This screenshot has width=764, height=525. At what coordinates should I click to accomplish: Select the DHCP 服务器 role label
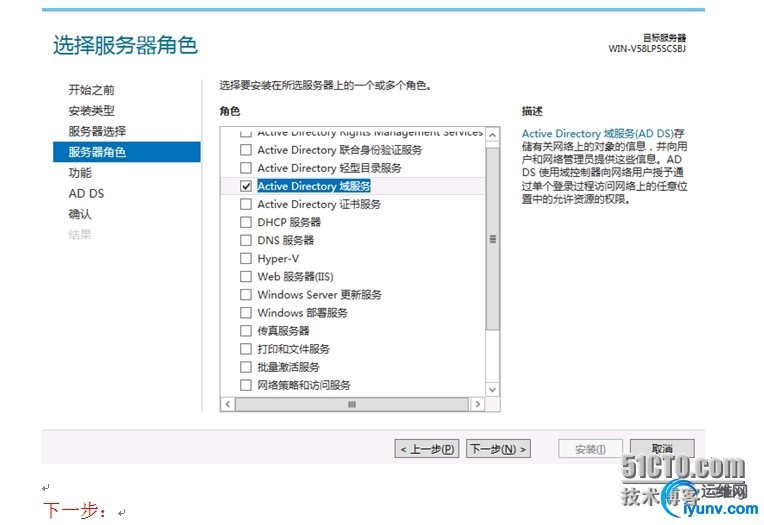(x=289, y=222)
